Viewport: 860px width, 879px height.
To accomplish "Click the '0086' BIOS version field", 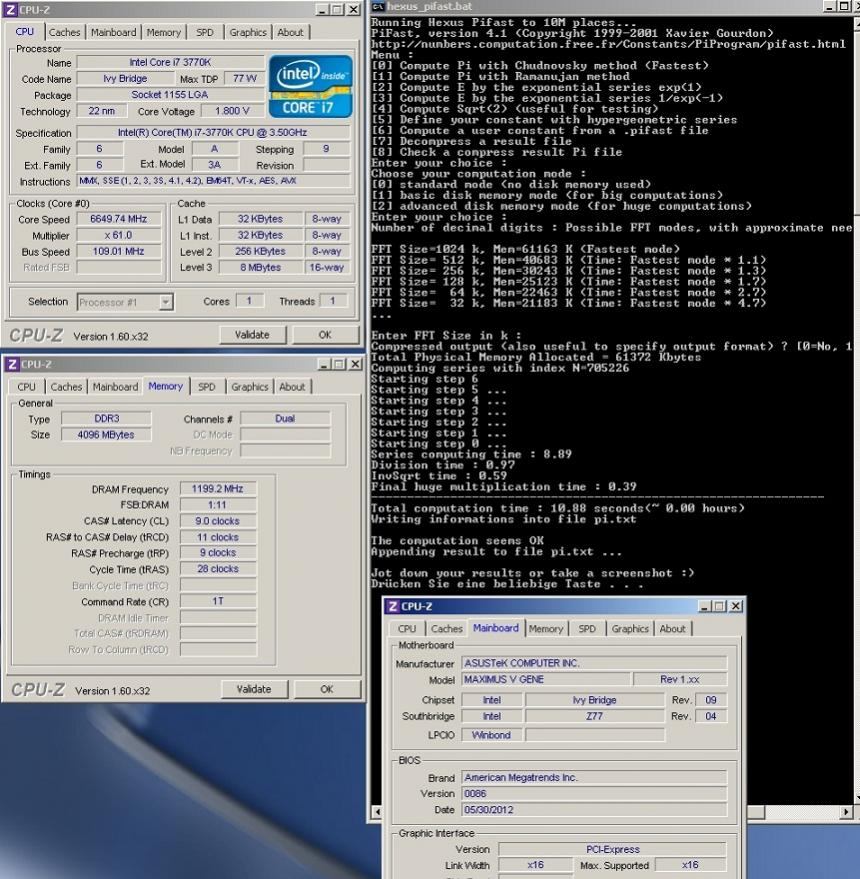I will click(594, 793).
